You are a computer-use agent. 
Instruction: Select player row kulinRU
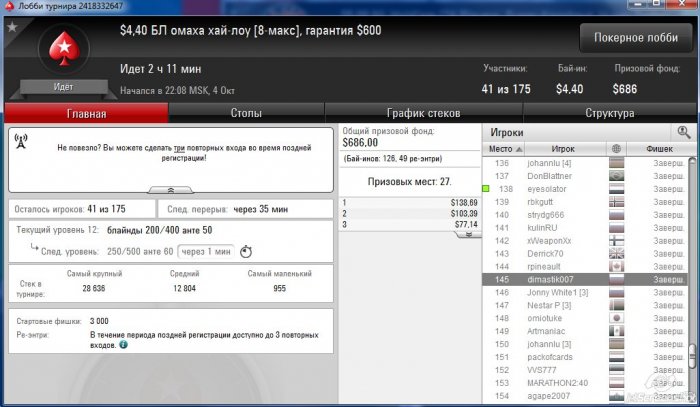coord(585,228)
